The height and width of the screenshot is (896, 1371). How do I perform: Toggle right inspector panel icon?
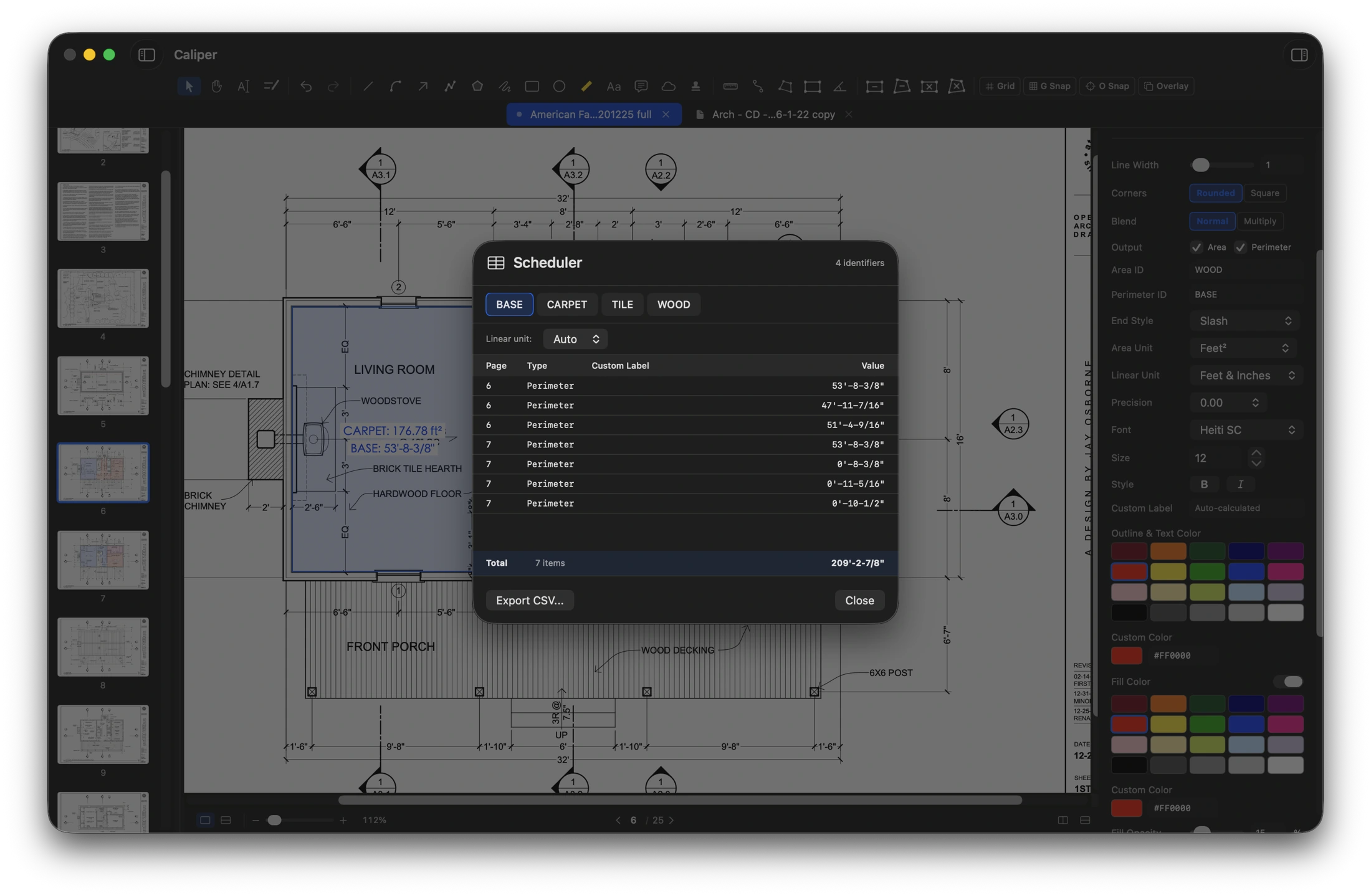(x=1299, y=55)
